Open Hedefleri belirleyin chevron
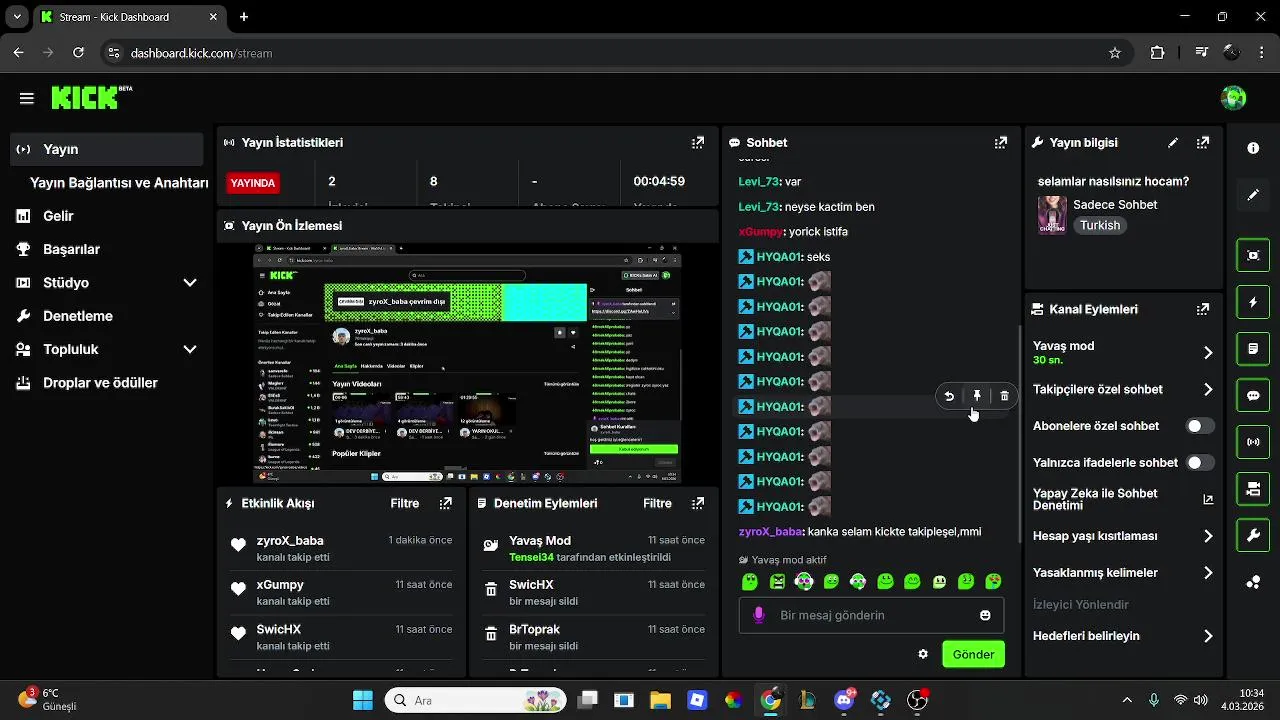 click(1208, 636)
